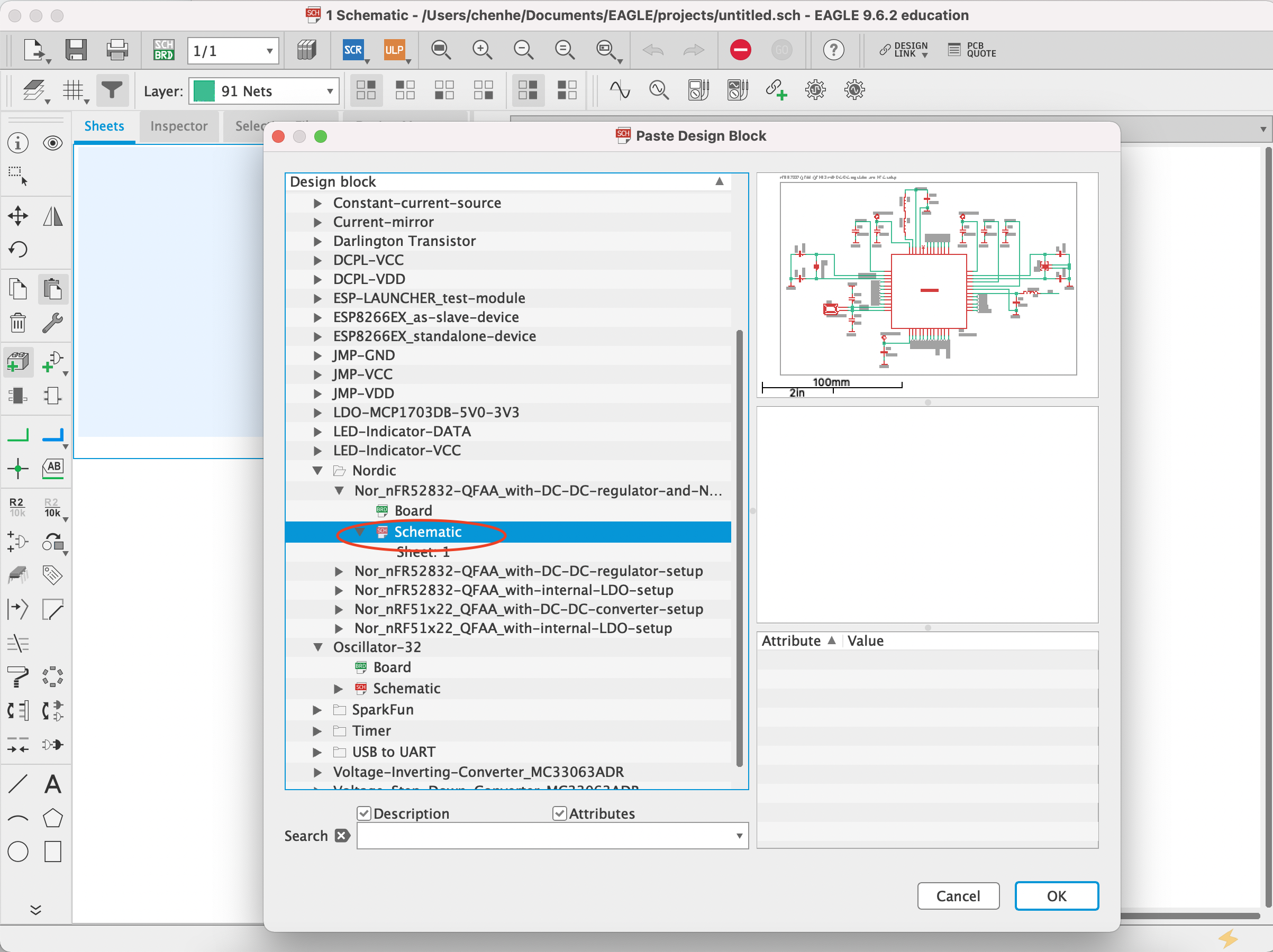Disable the Attributes checkbox

click(560, 813)
